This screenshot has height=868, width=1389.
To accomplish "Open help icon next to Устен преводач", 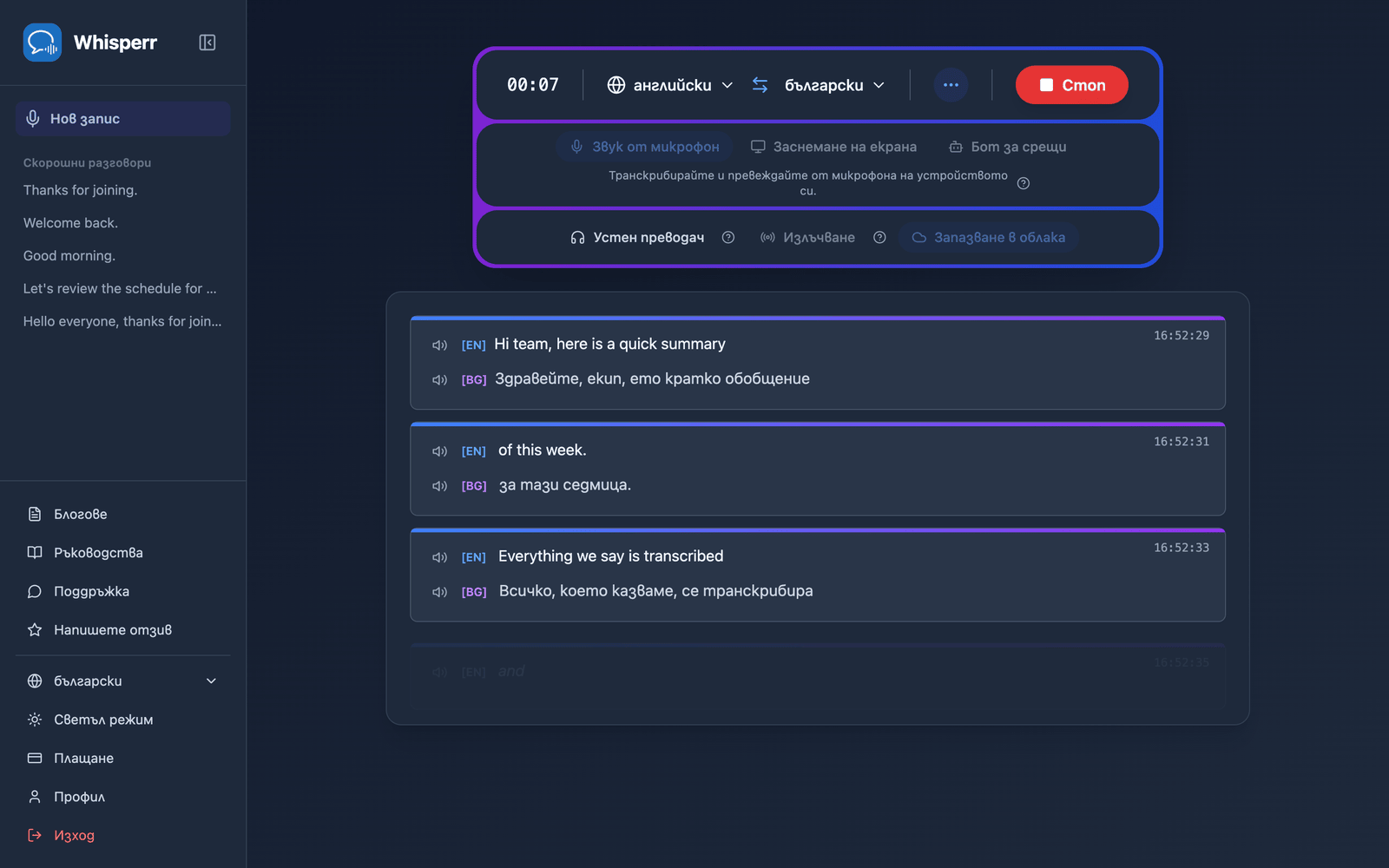I will pyautogui.click(x=728, y=237).
